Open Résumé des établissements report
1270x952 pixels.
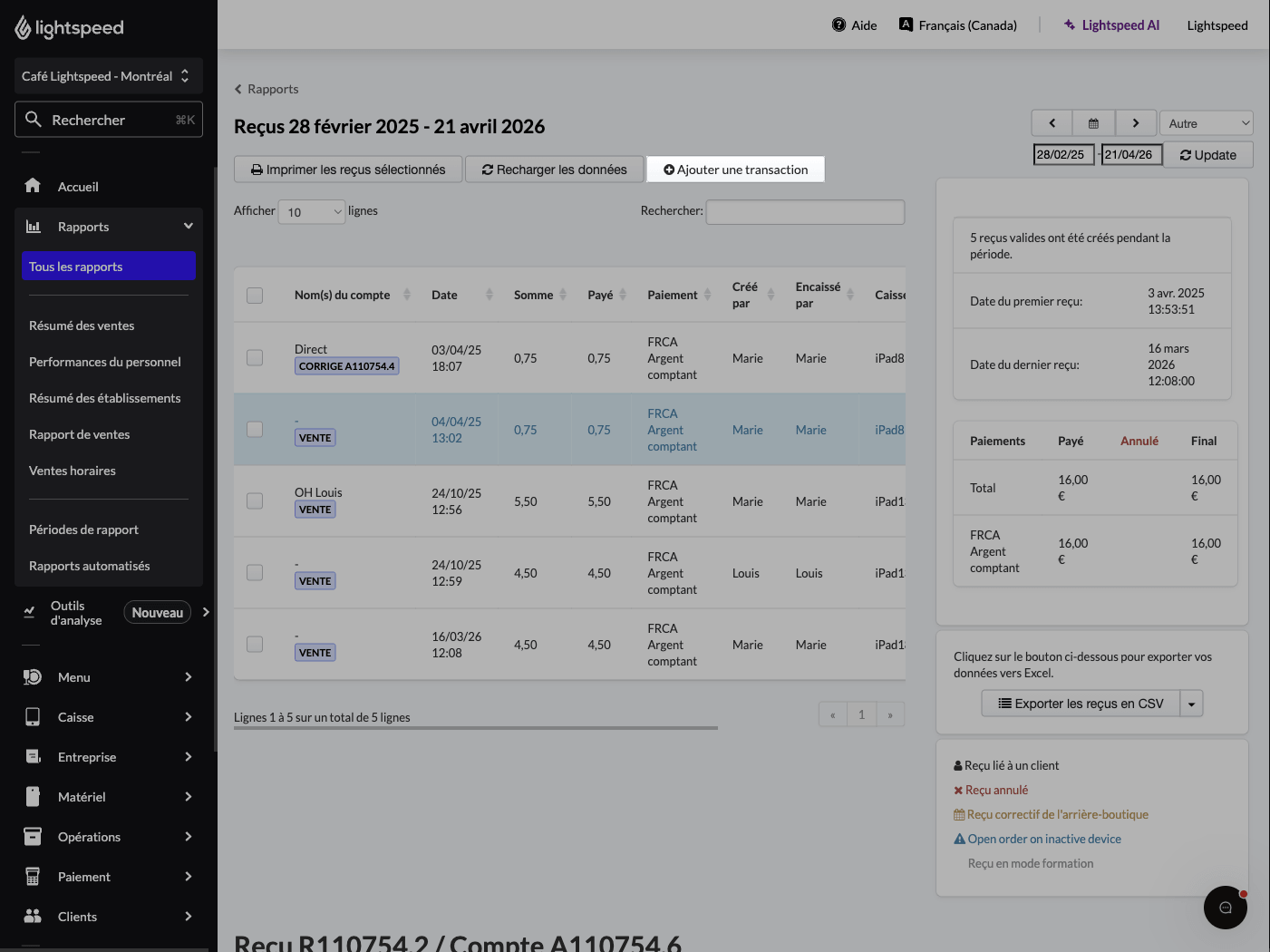[x=105, y=398]
